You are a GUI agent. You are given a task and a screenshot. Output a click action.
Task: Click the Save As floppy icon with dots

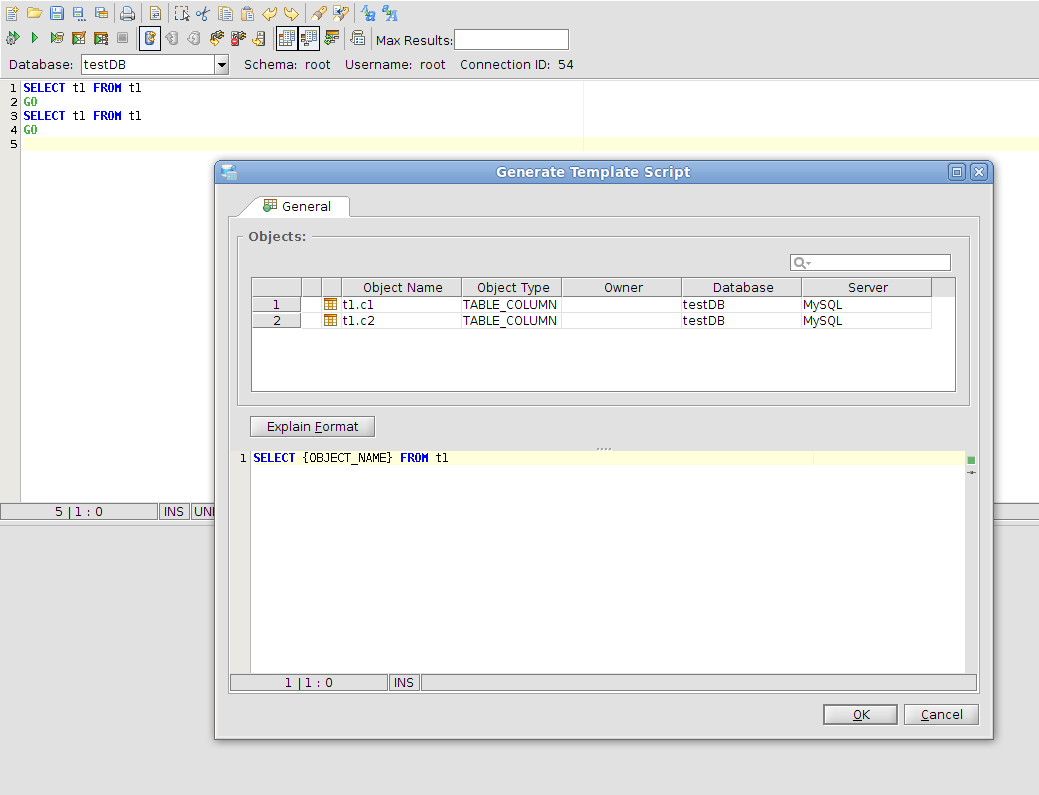coord(79,13)
